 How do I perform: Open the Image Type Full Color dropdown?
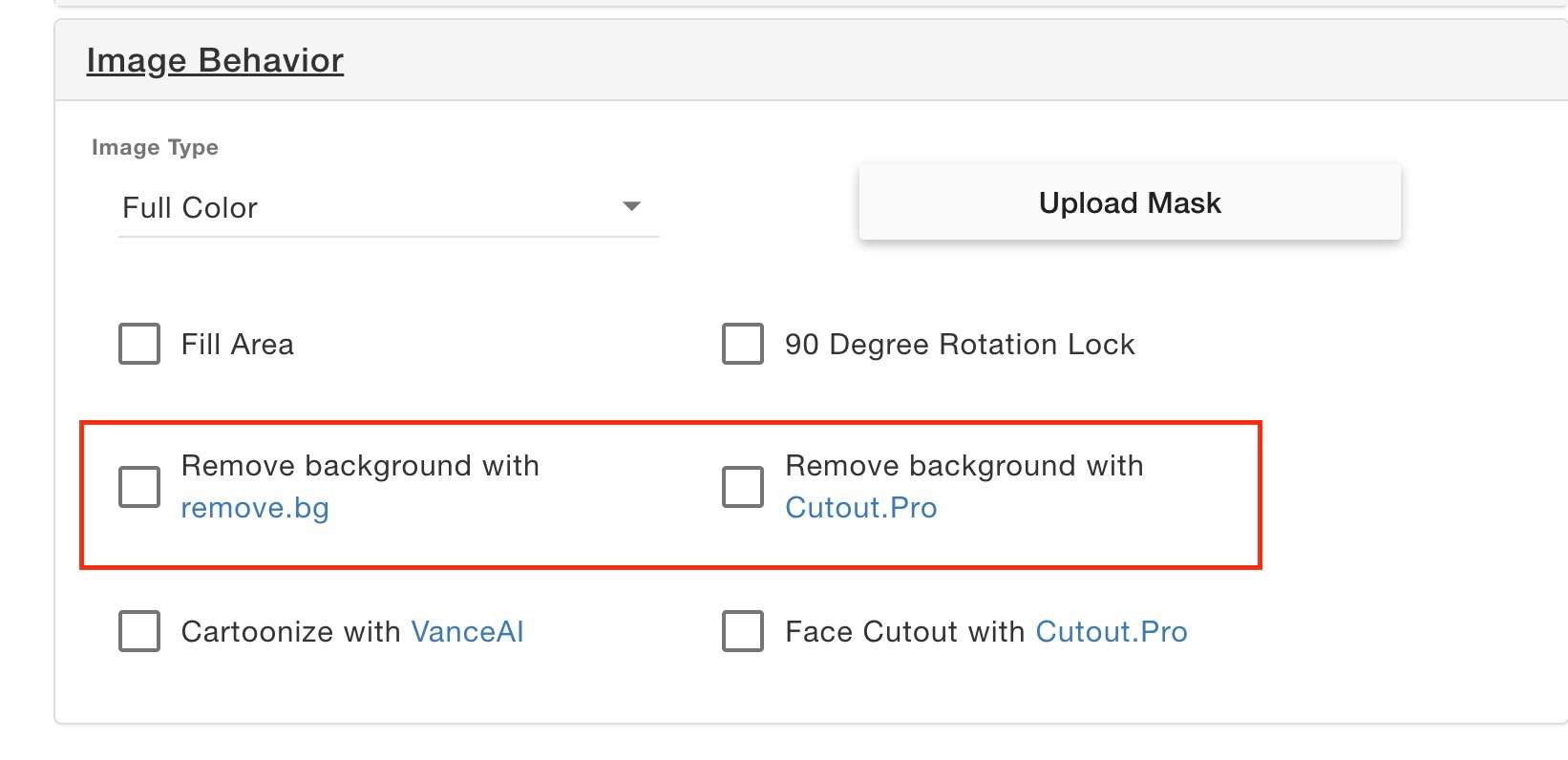click(388, 207)
